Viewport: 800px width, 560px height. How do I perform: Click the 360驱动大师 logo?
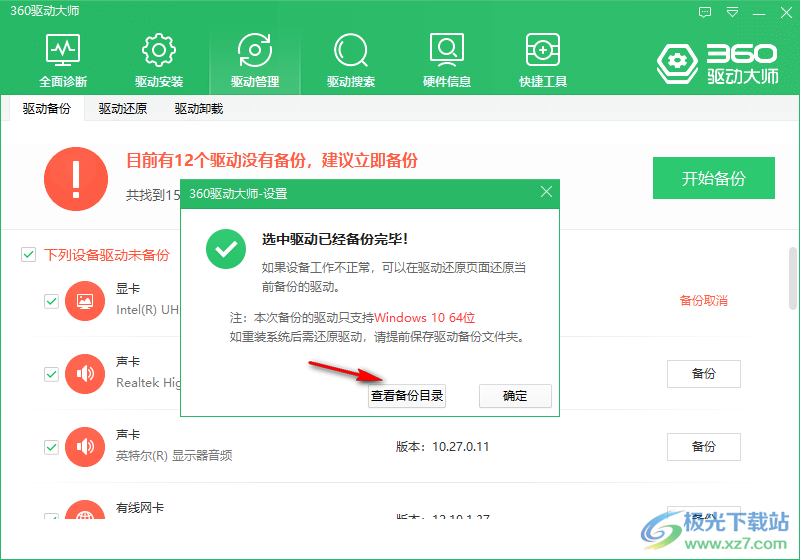[717, 64]
